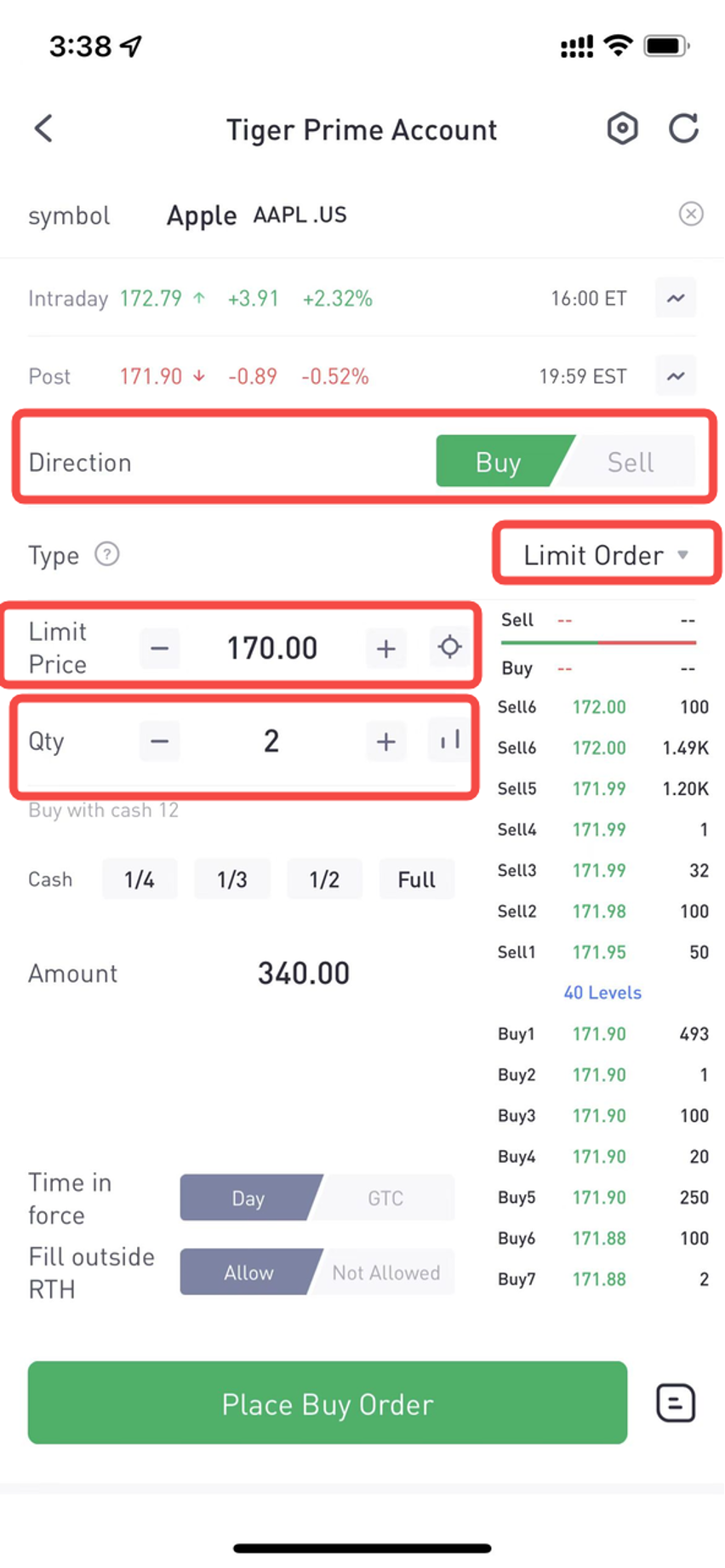This screenshot has height=1568, width=725.
Task: Refresh quotes with the reload icon
Action: pyautogui.click(x=683, y=129)
